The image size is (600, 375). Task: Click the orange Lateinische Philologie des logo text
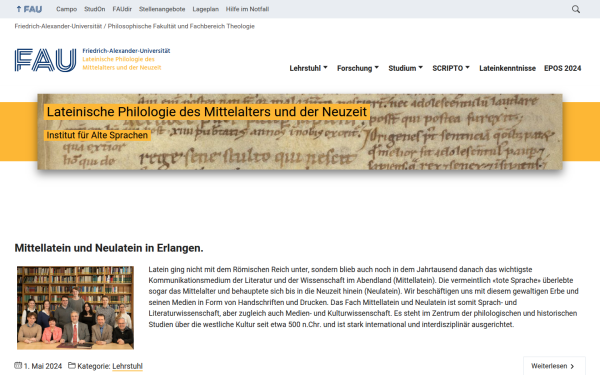click(x=119, y=59)
